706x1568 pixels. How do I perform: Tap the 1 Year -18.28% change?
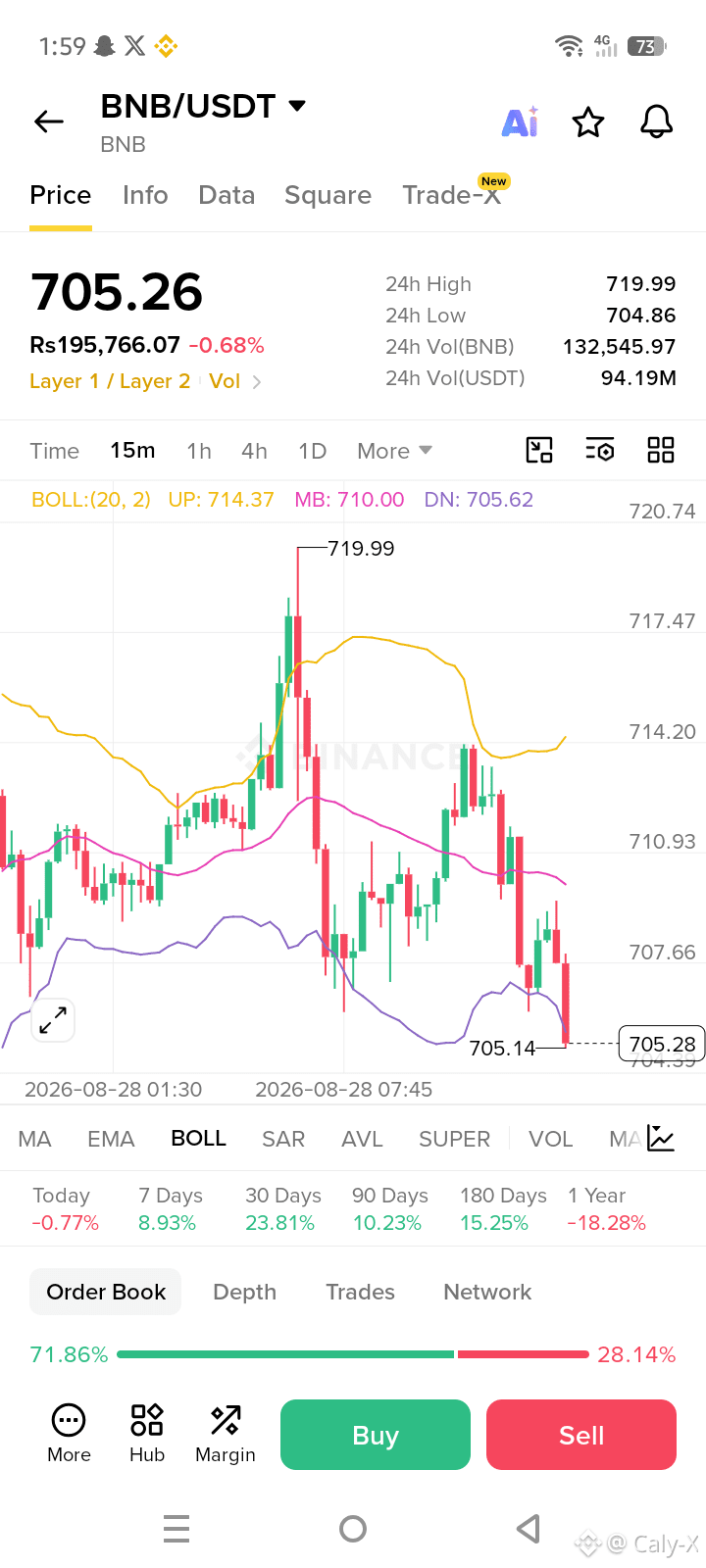pyautogui.click(x=606, y=1209)
